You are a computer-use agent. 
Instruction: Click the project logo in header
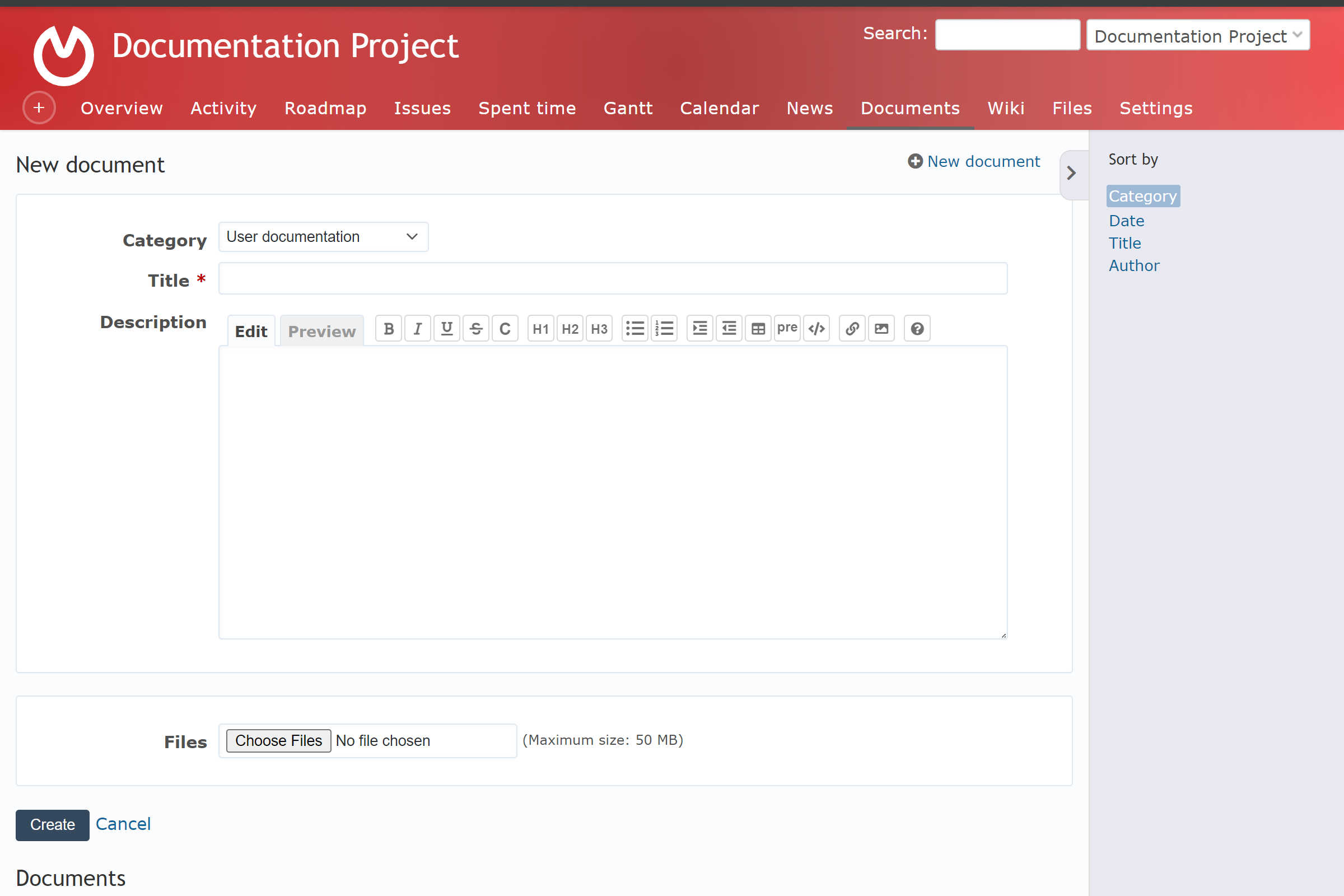point(64,55)
